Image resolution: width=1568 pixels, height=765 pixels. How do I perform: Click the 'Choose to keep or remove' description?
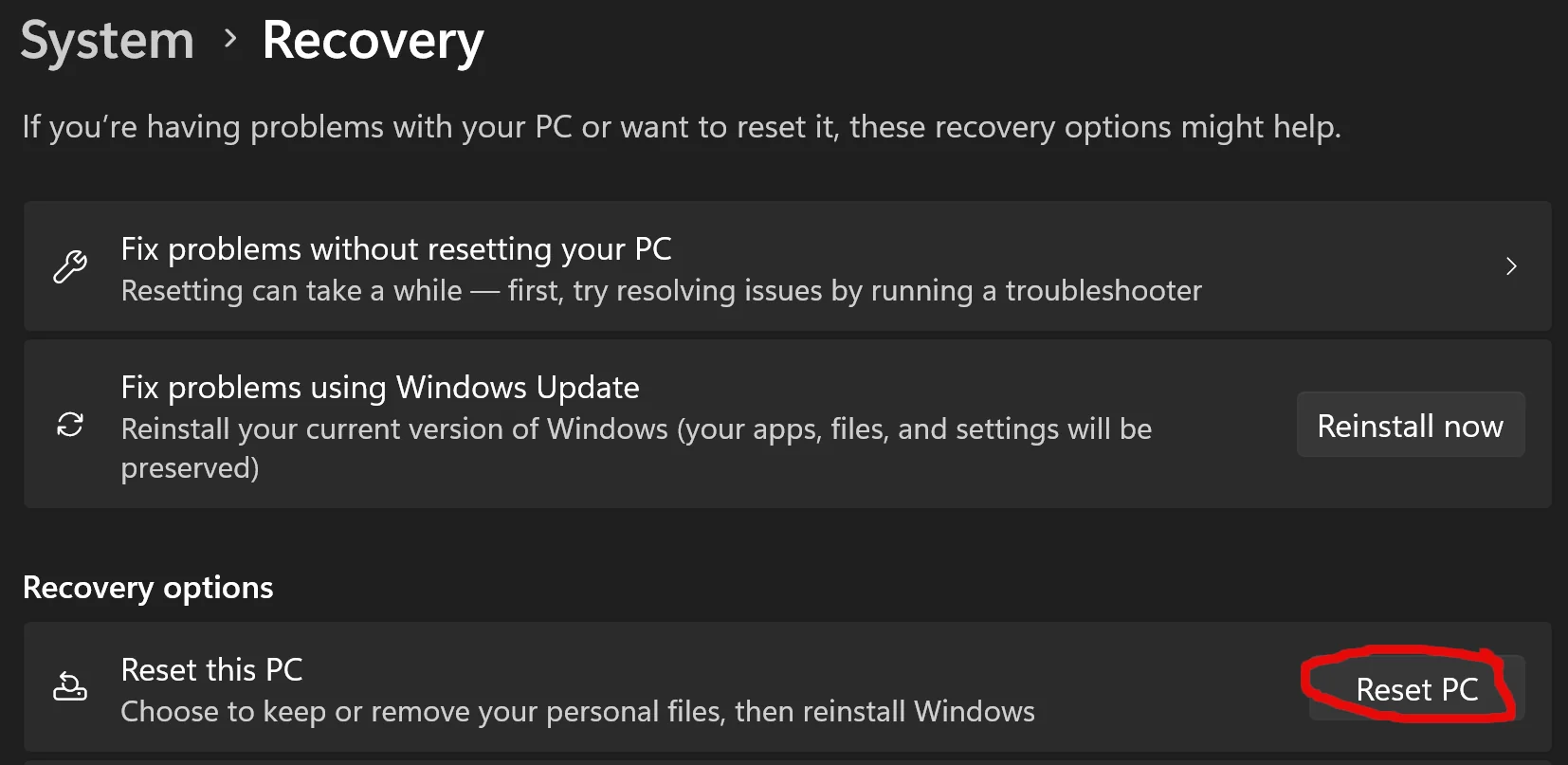pos(577,712)
